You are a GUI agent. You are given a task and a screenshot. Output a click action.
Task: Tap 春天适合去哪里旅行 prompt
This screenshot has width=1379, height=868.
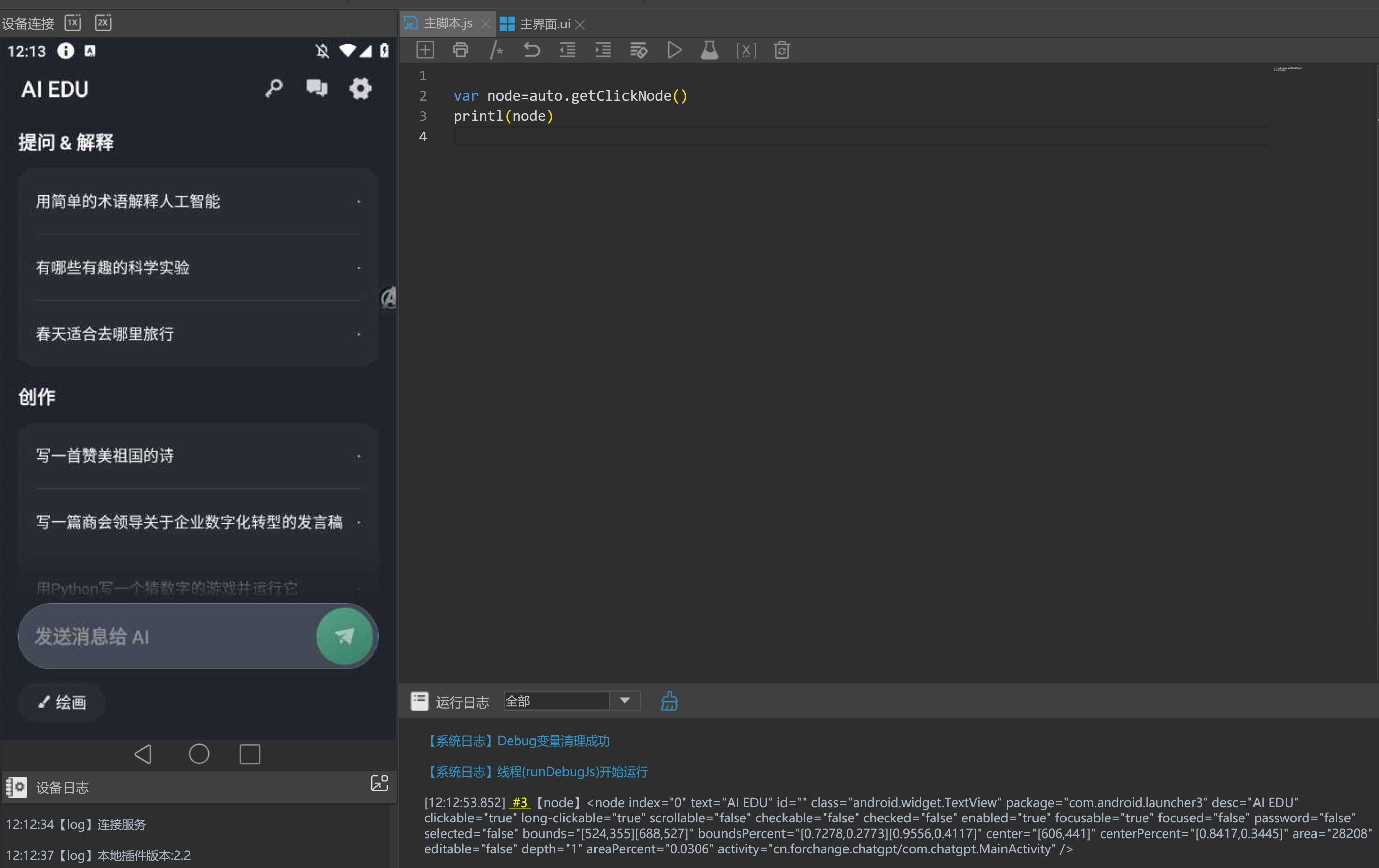coord(198,334)
